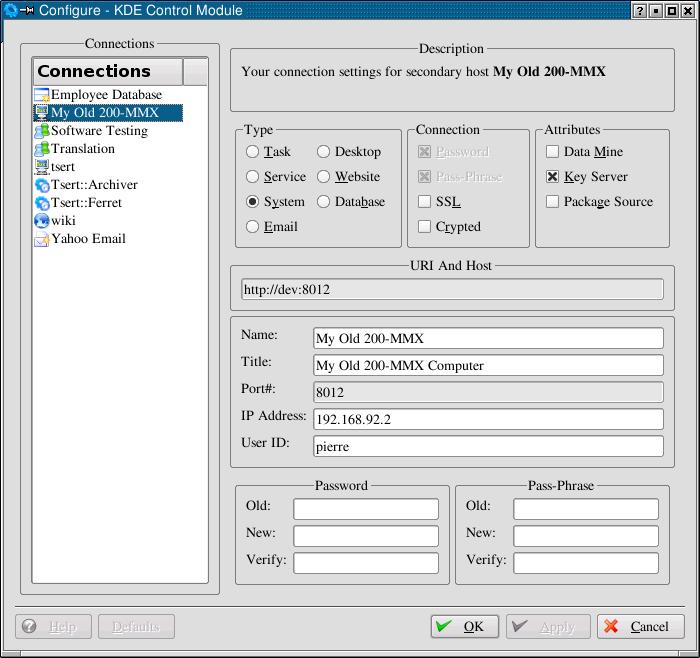Image resolution: width=700 pixels, height=658 pixels.
Task: Select the Translation connection icon
Action: click(x=41, y=149)
